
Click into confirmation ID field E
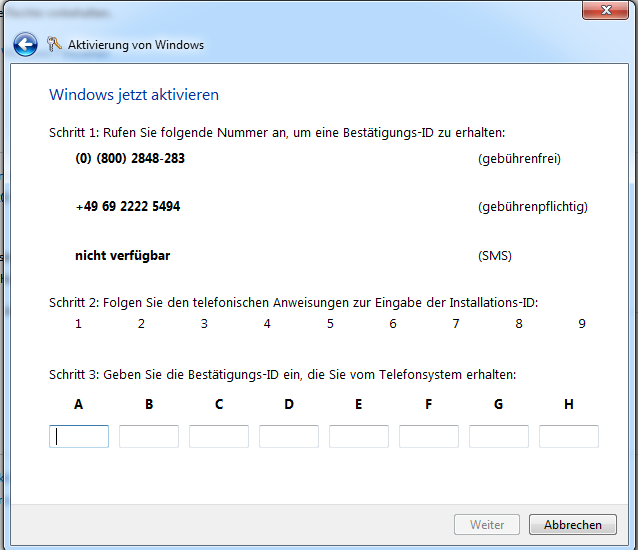[359, 437]
